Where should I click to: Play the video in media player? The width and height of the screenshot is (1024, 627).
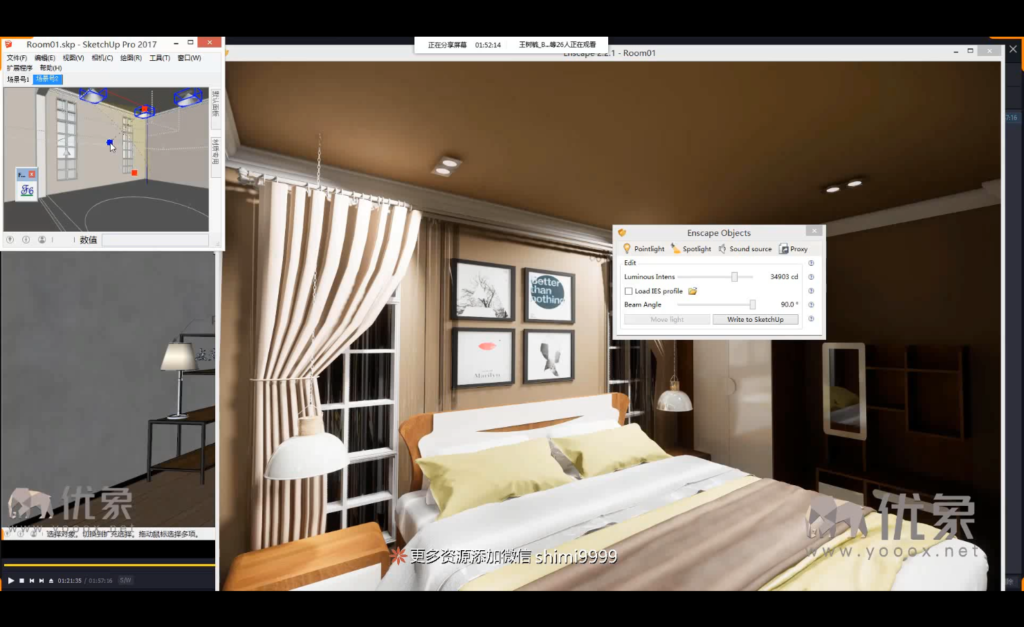[10, 580]
